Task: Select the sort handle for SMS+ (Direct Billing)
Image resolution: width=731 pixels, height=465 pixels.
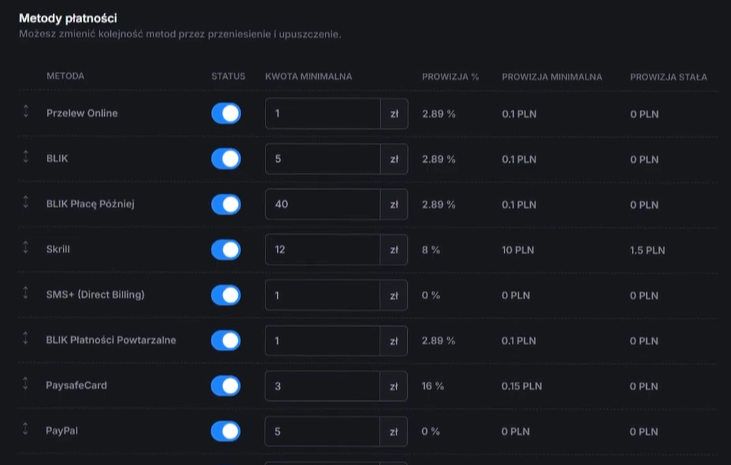Action: tap(26, 292)
